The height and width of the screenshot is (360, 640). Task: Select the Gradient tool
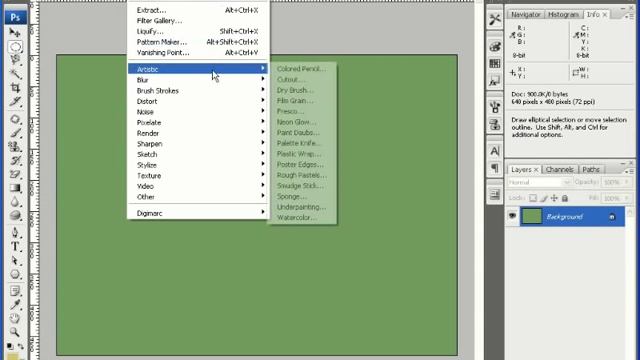(15, 188)
